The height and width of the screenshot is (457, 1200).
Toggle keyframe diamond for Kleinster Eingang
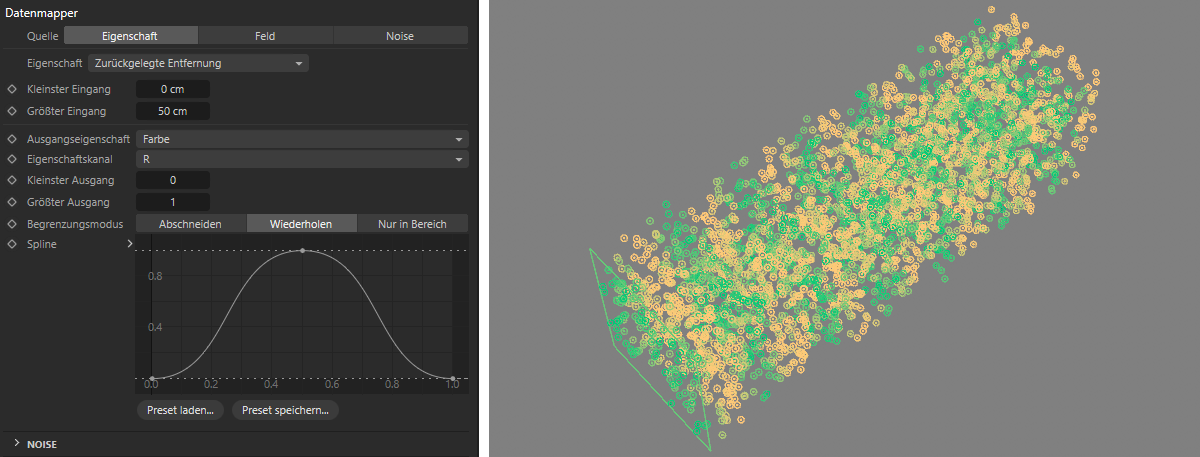coord(12,90)
